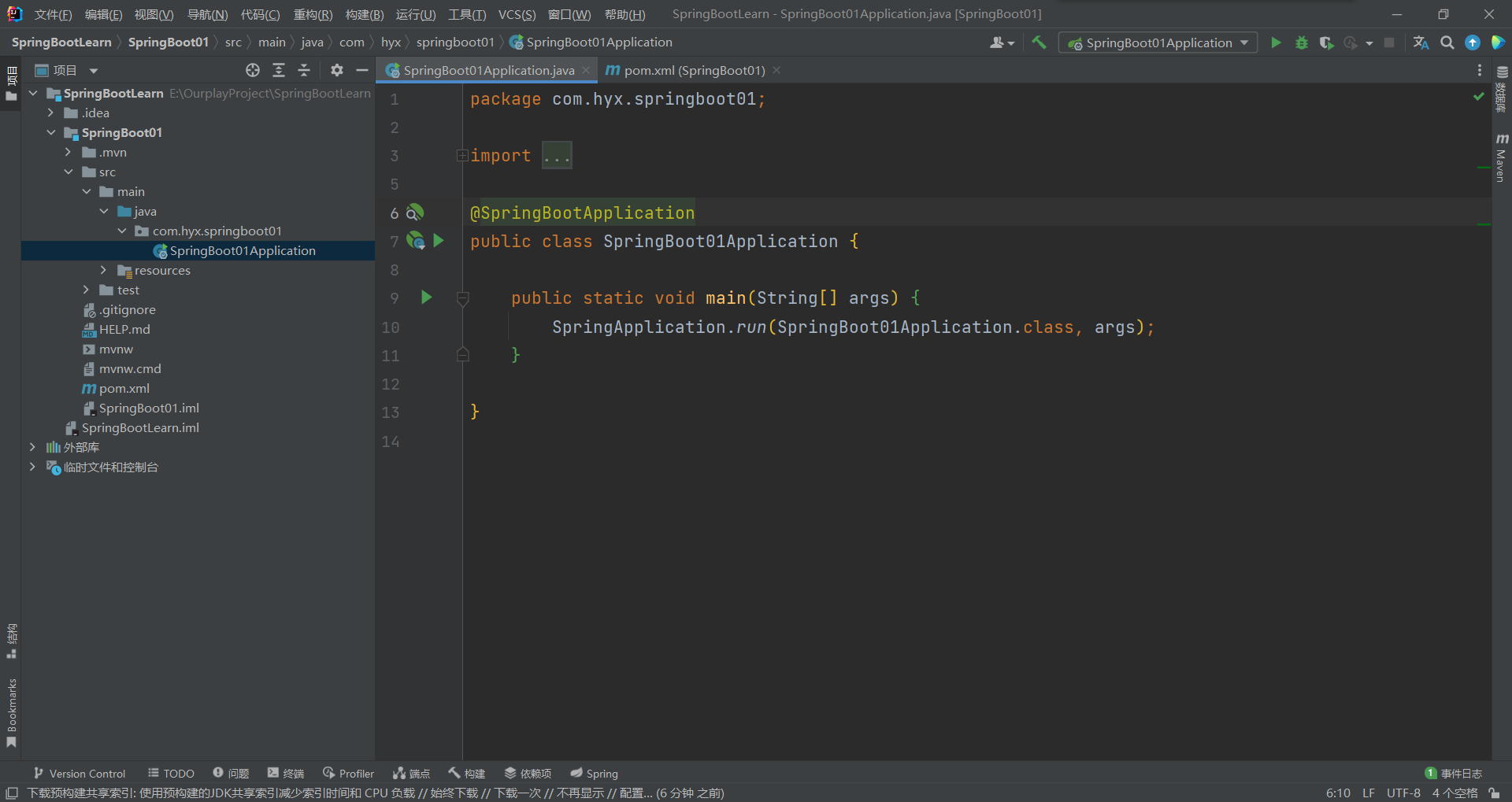
Task: Click the folded import ellipsis
Action: pyautogui.click(x=557, y=156)
